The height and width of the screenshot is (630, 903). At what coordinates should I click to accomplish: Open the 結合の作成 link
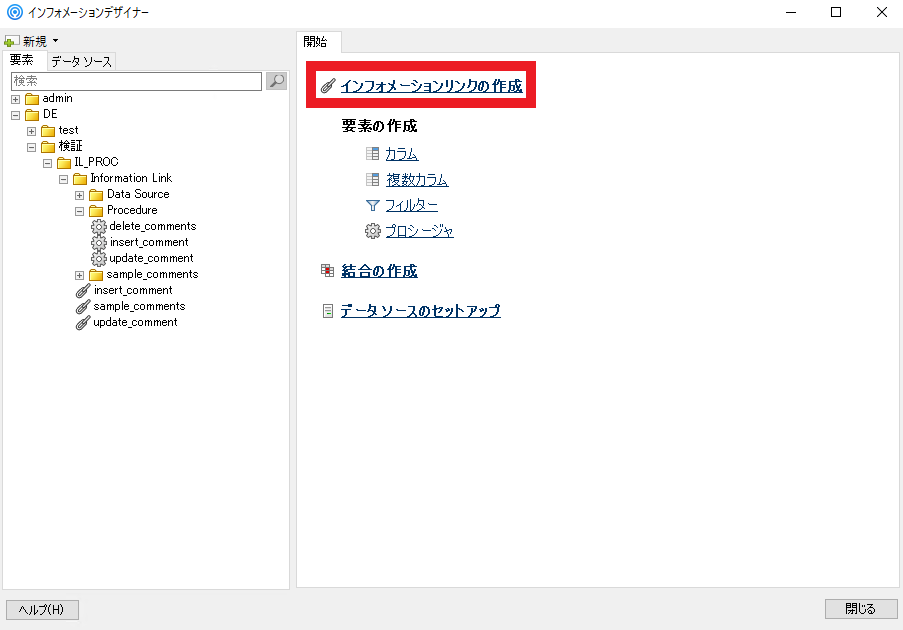[x=379, y=271]
